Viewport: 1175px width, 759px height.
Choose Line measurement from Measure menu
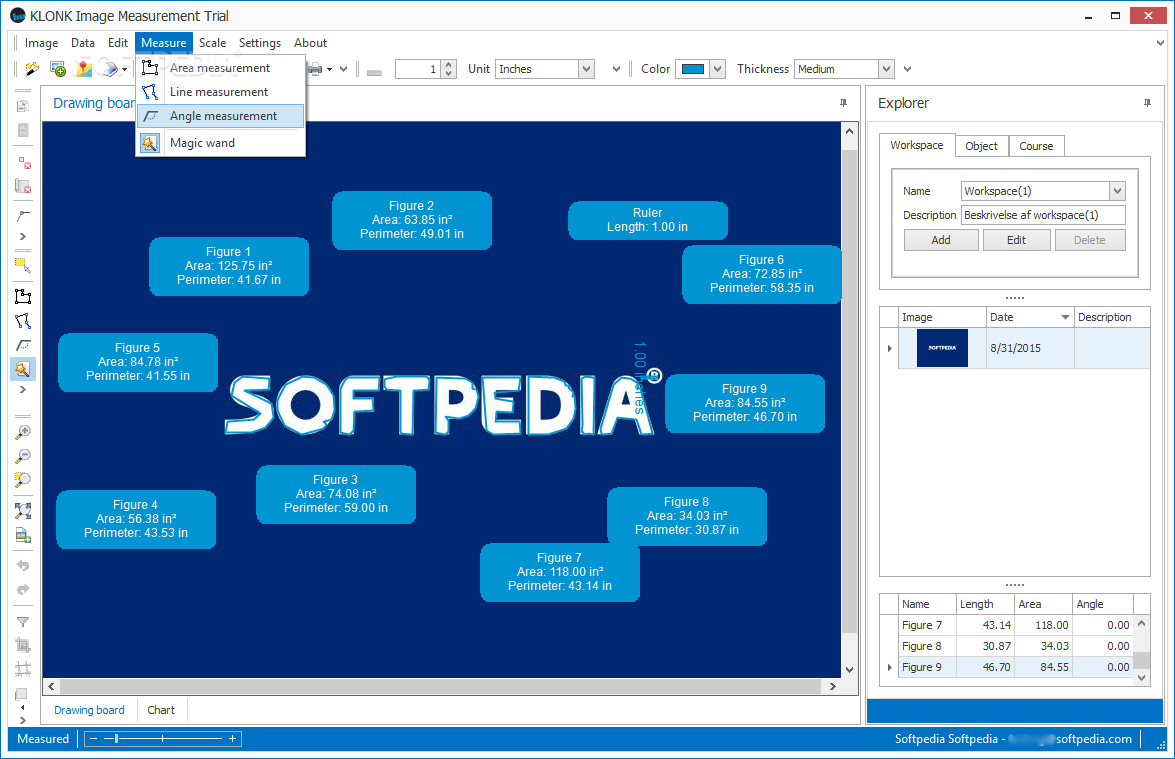[220, 92]
